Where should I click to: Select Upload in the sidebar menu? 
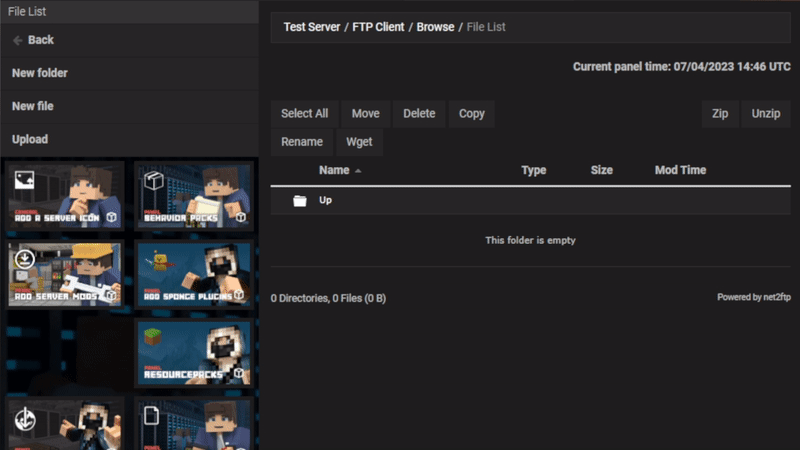pos(30,139)
